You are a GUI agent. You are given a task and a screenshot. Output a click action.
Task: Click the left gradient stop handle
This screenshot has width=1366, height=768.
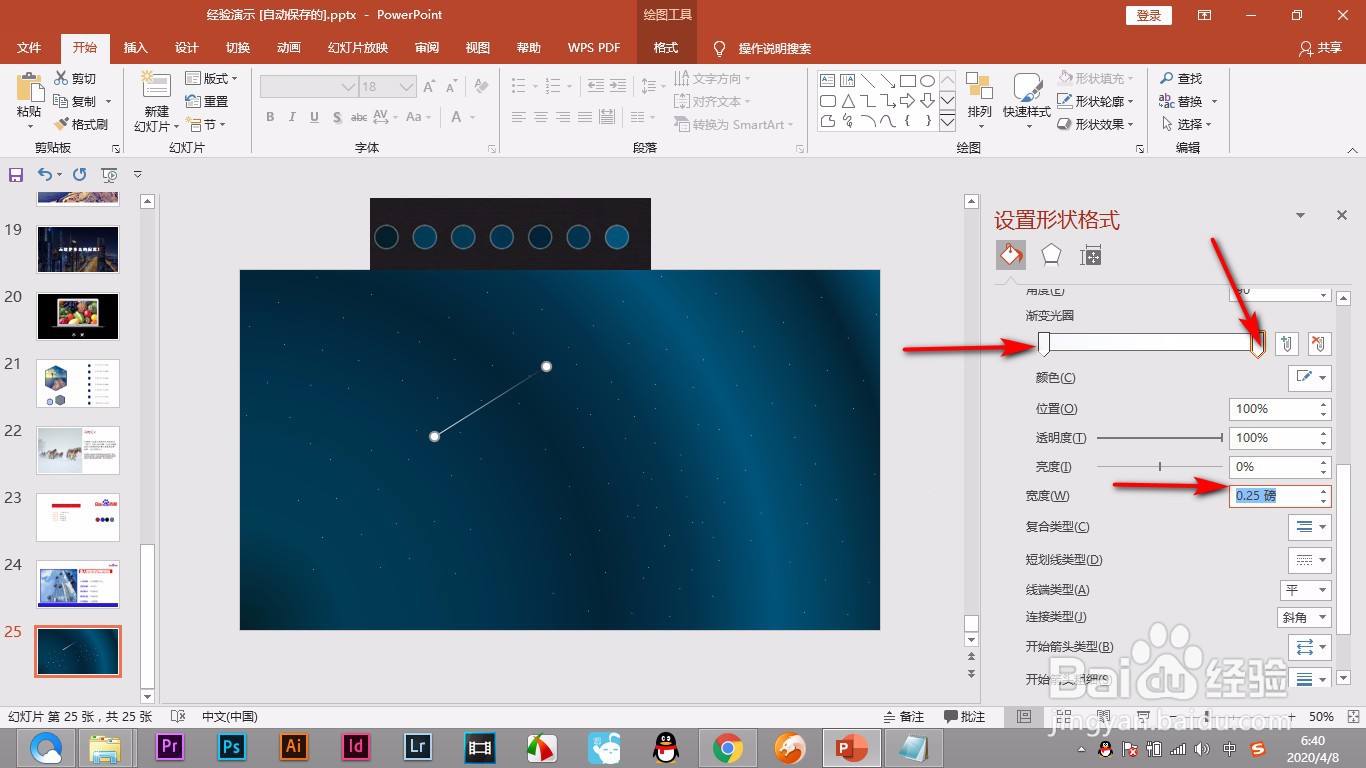(1044, 345)
